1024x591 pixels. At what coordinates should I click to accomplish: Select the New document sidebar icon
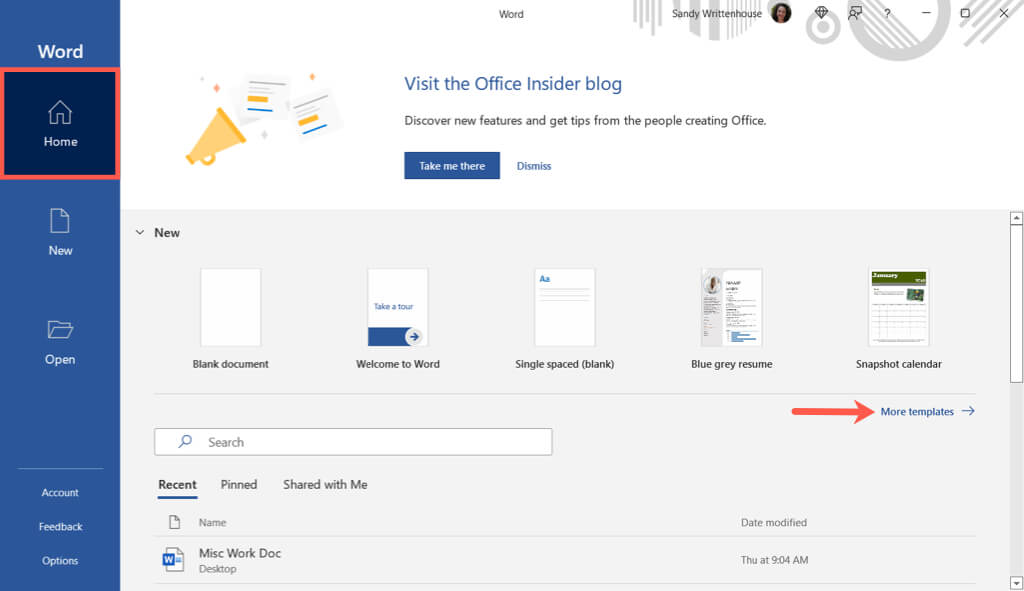pos(59,221)
